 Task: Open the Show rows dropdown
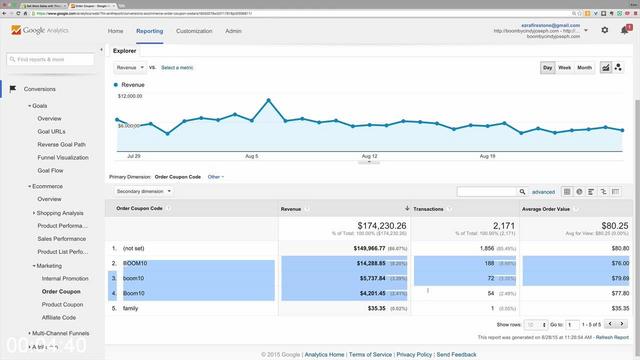pyautogui.click(x=536, y=325)
